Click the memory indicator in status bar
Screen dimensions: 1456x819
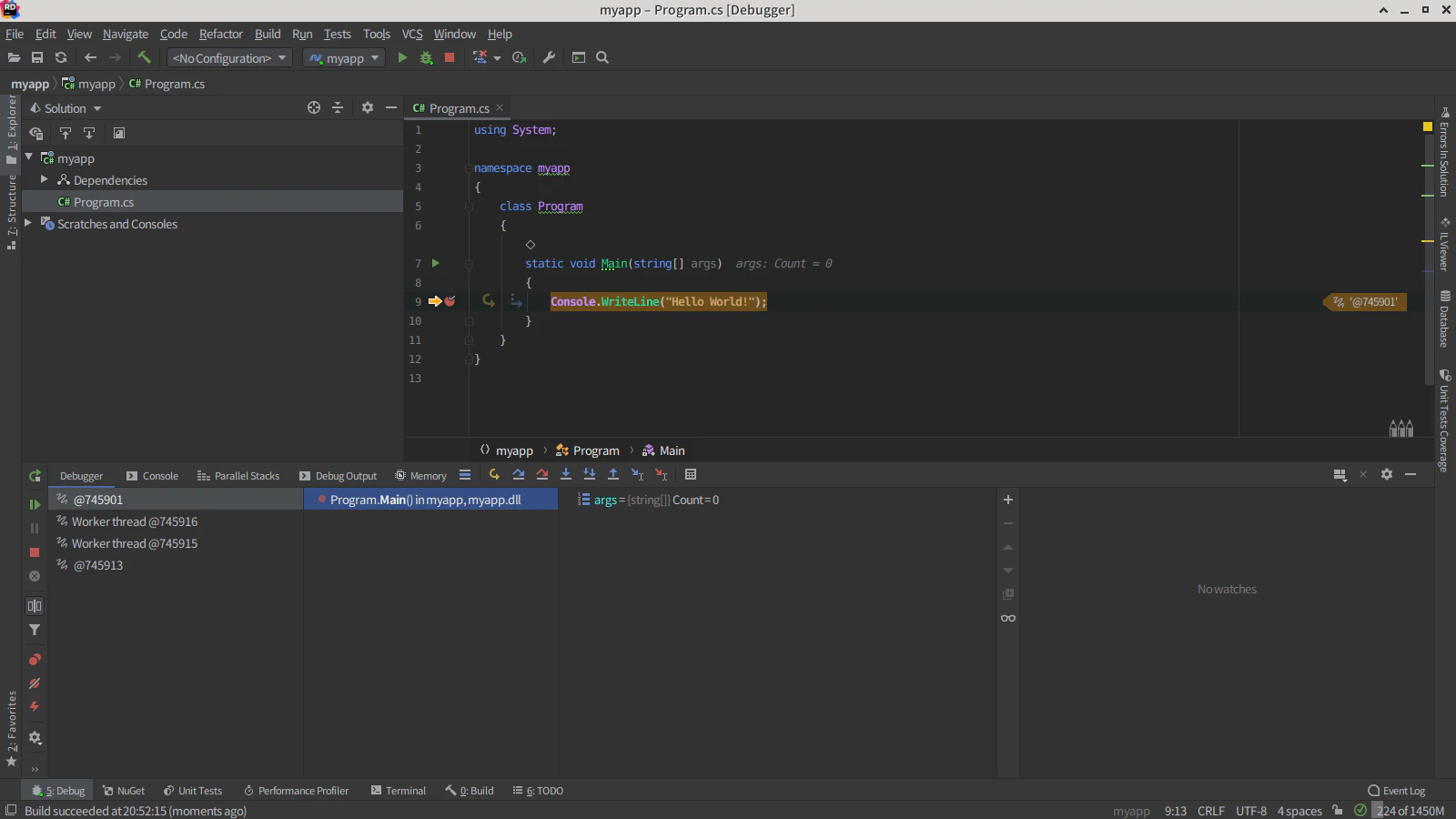pos(1410,811)
